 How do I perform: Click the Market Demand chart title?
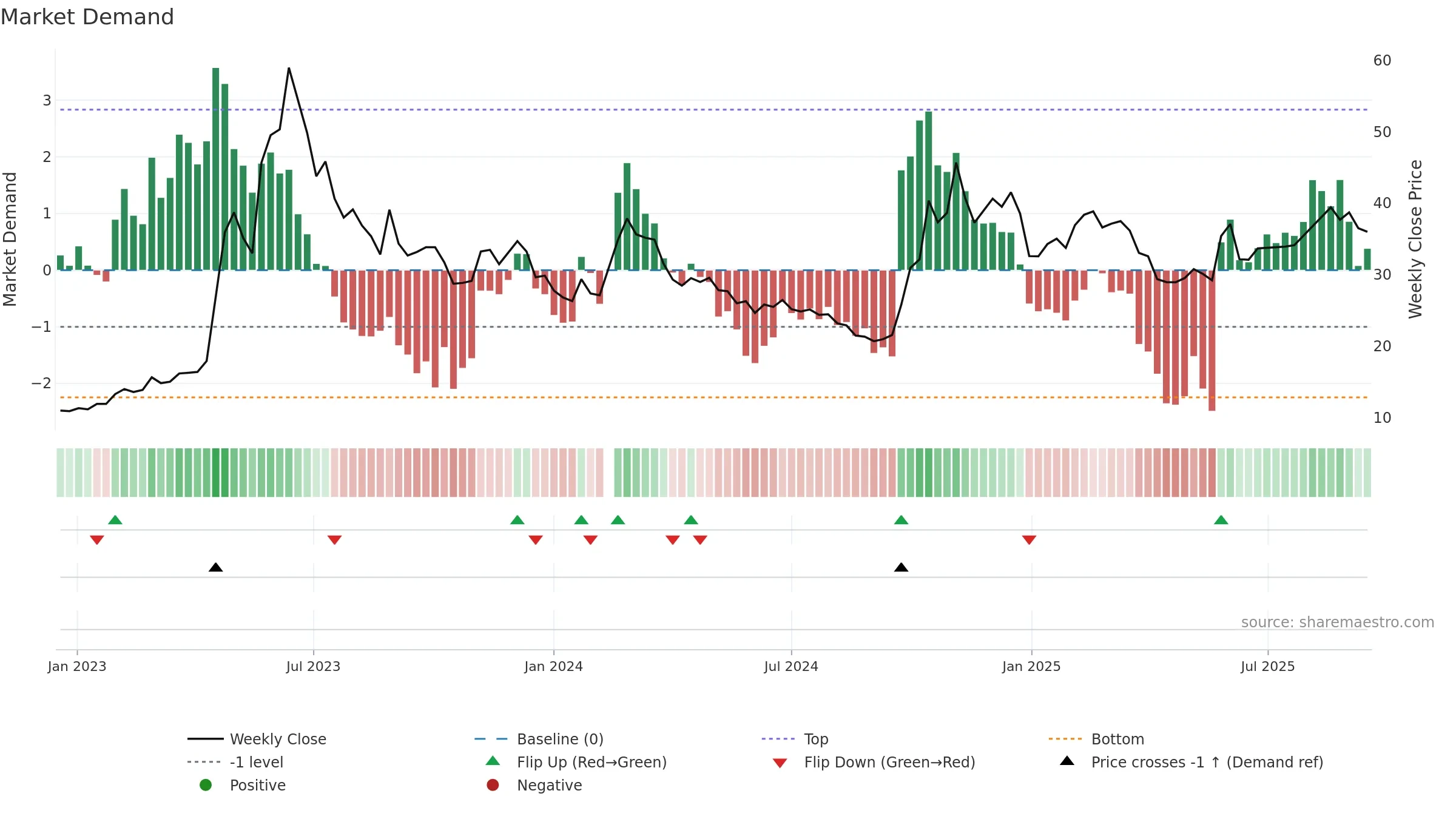point(87,17)
